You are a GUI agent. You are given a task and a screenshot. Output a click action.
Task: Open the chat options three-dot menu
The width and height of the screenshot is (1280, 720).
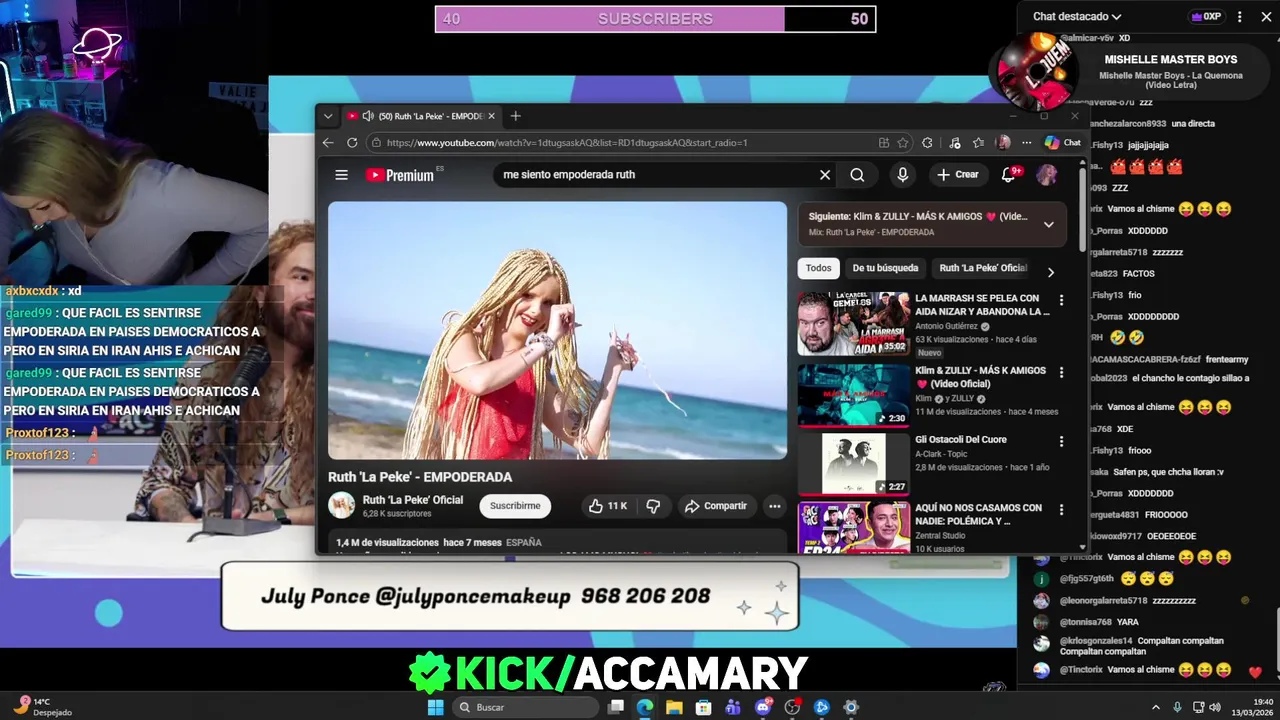(x=1240, y=17)
